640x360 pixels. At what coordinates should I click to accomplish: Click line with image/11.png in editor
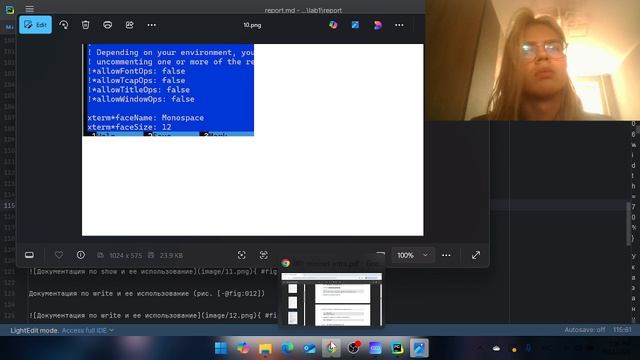tap(153, 271)
